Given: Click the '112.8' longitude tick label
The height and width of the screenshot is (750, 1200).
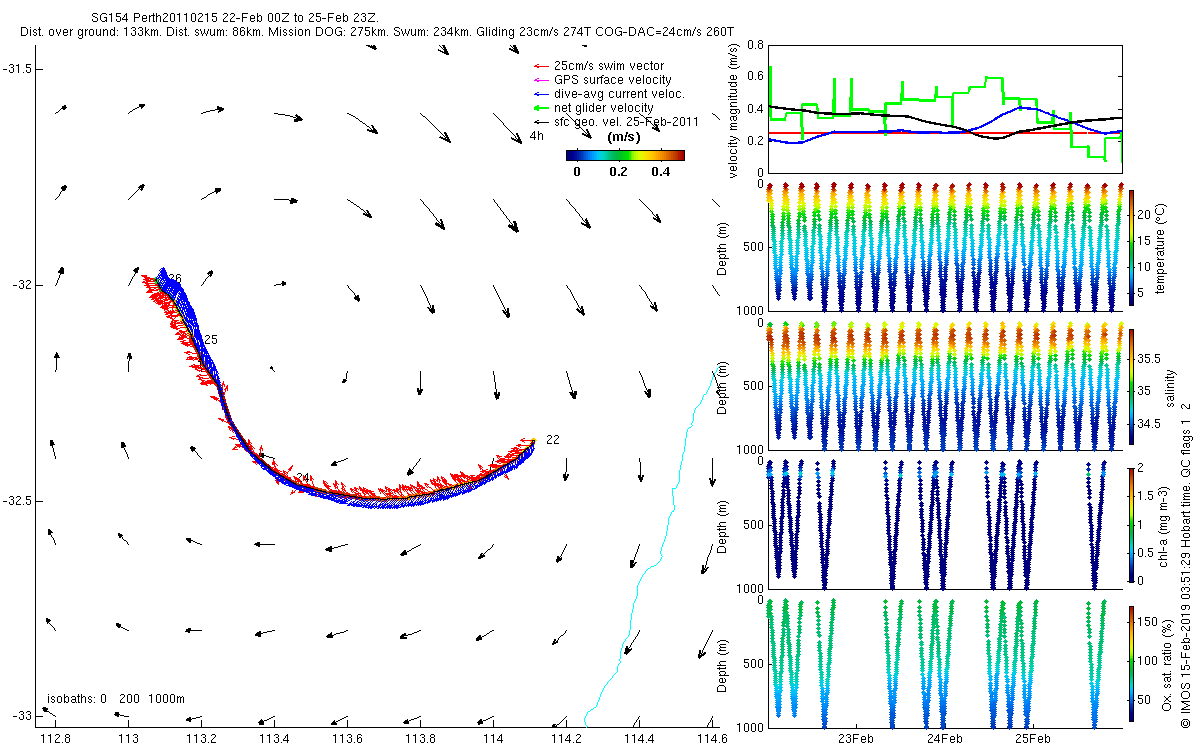Looking at the screenshot, I should tap(55, 739).
